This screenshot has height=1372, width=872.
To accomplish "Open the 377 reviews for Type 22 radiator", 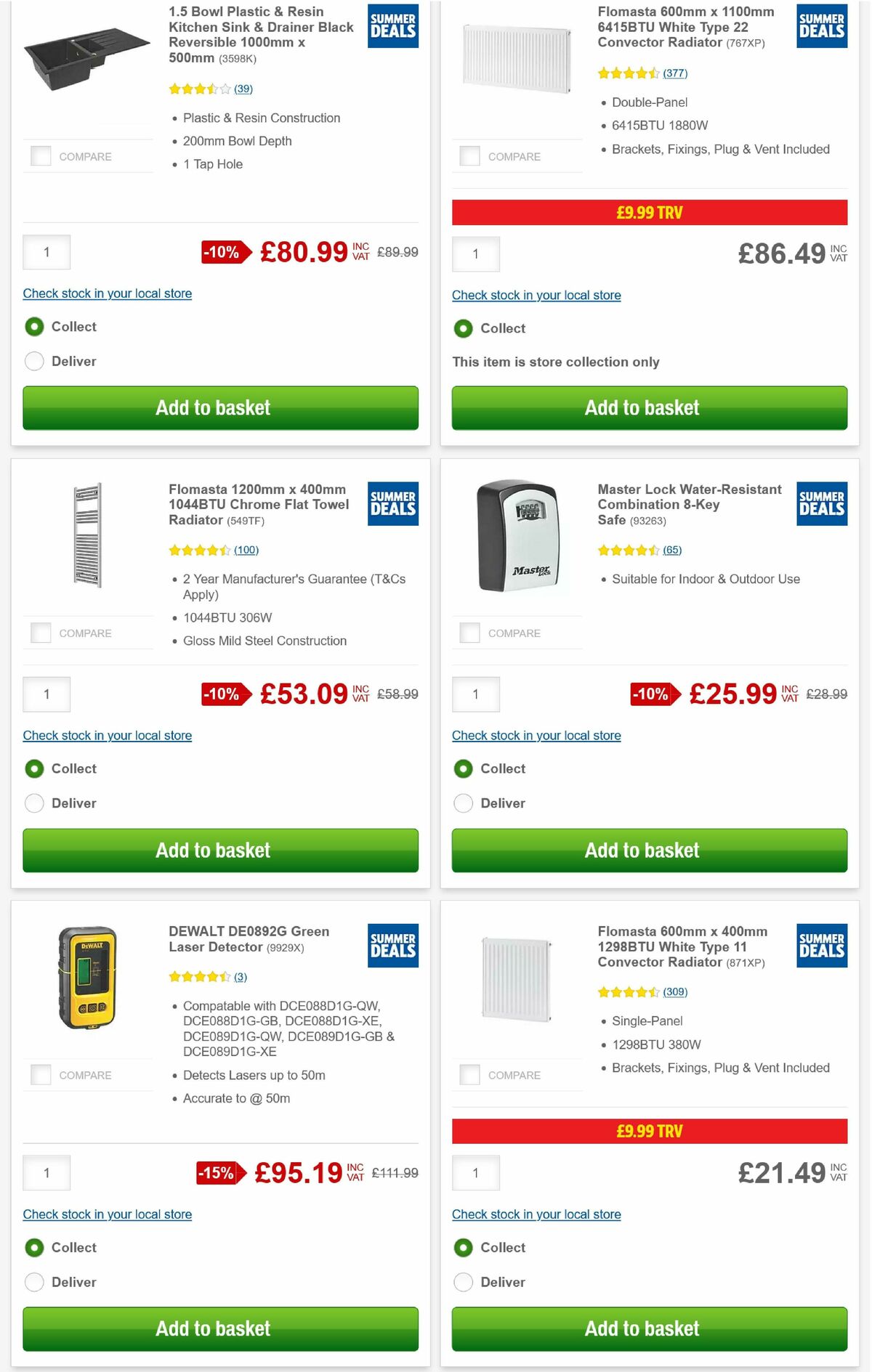I will (x=674, y=73).
